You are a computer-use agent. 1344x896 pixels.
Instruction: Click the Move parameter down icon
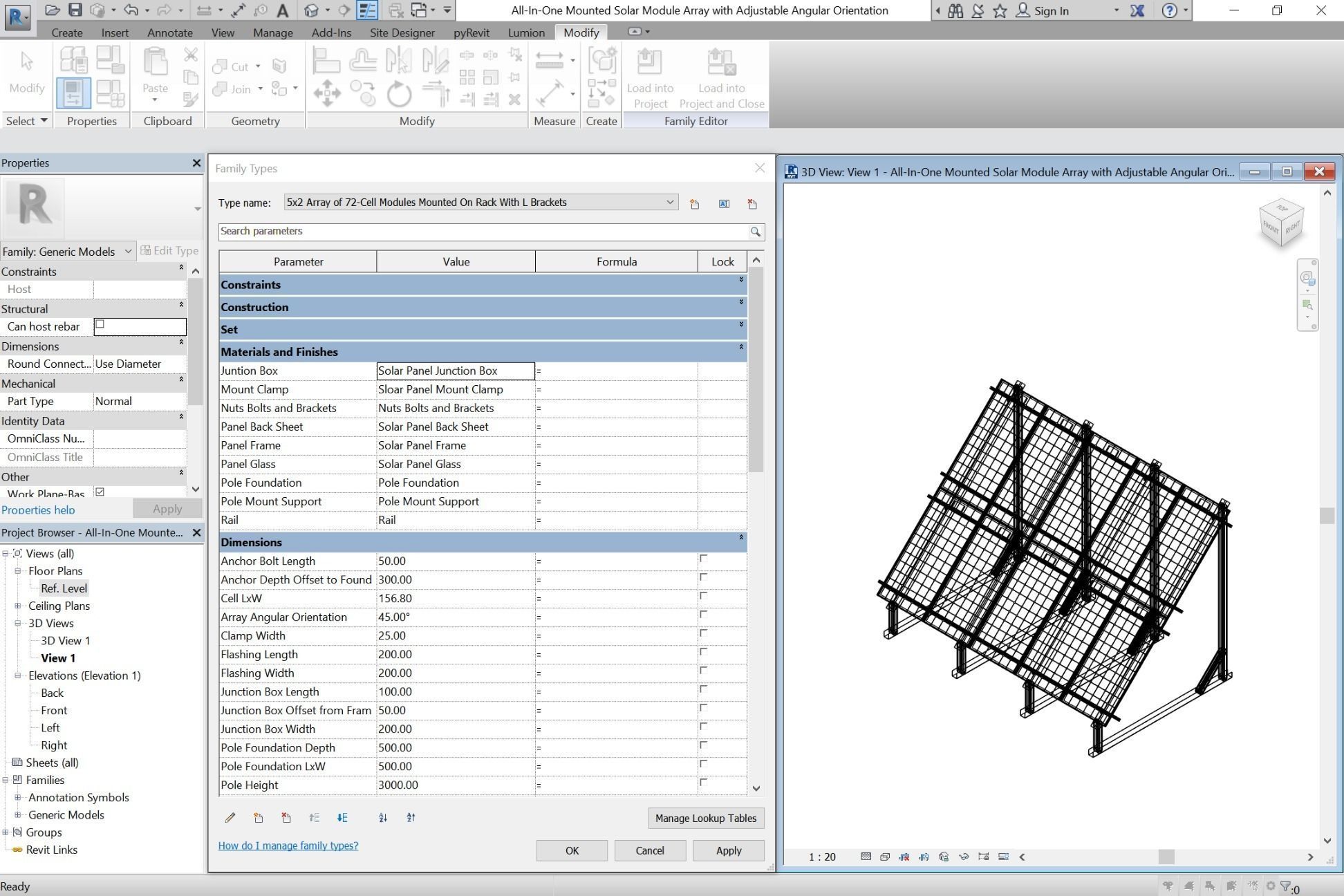pos(342,818)
